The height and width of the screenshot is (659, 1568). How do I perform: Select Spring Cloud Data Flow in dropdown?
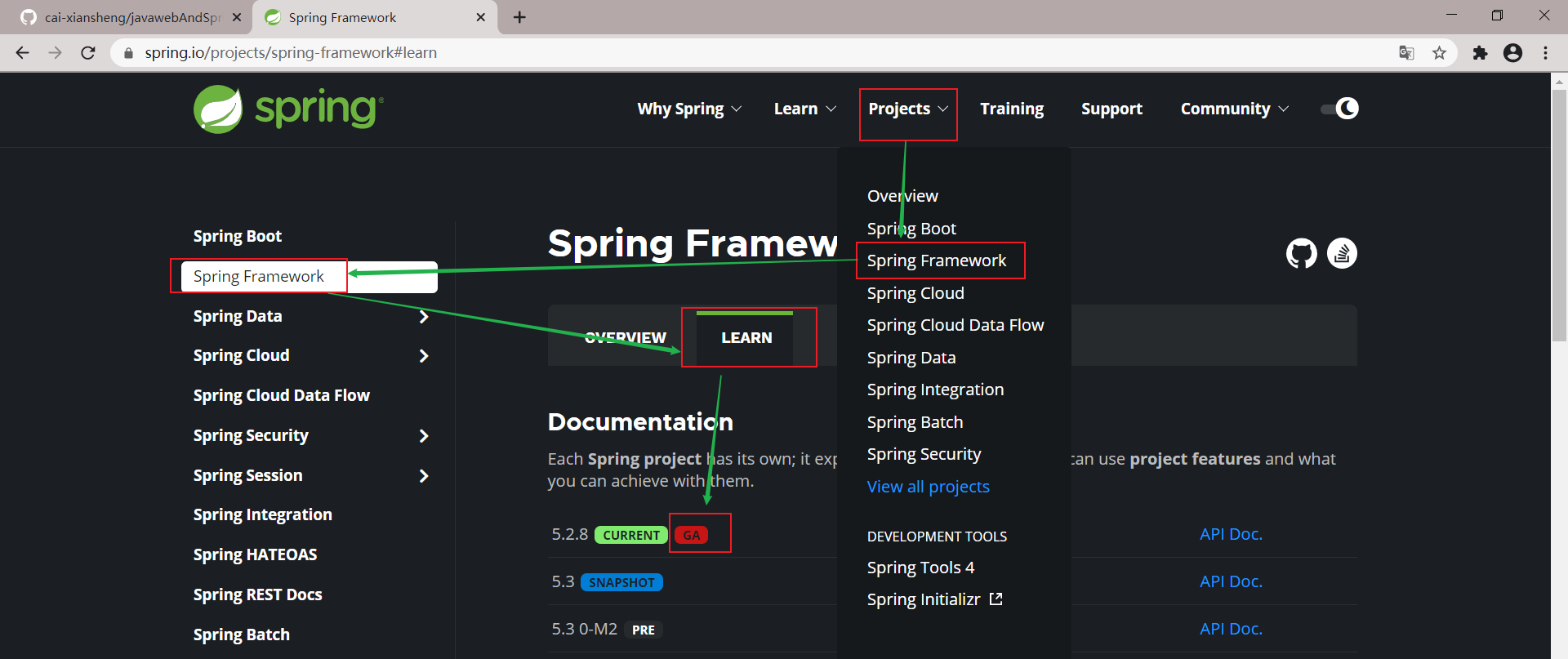pos(955,325)
